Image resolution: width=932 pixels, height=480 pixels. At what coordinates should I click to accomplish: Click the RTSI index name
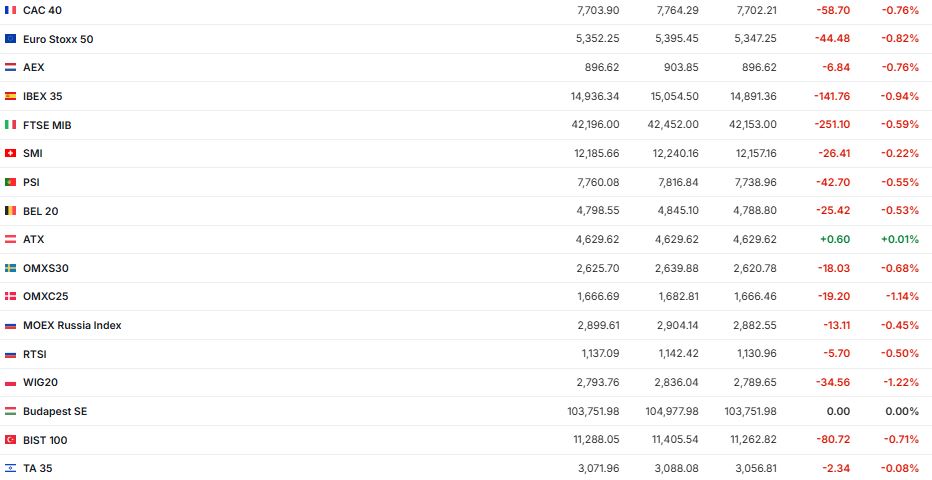[35, 354]
